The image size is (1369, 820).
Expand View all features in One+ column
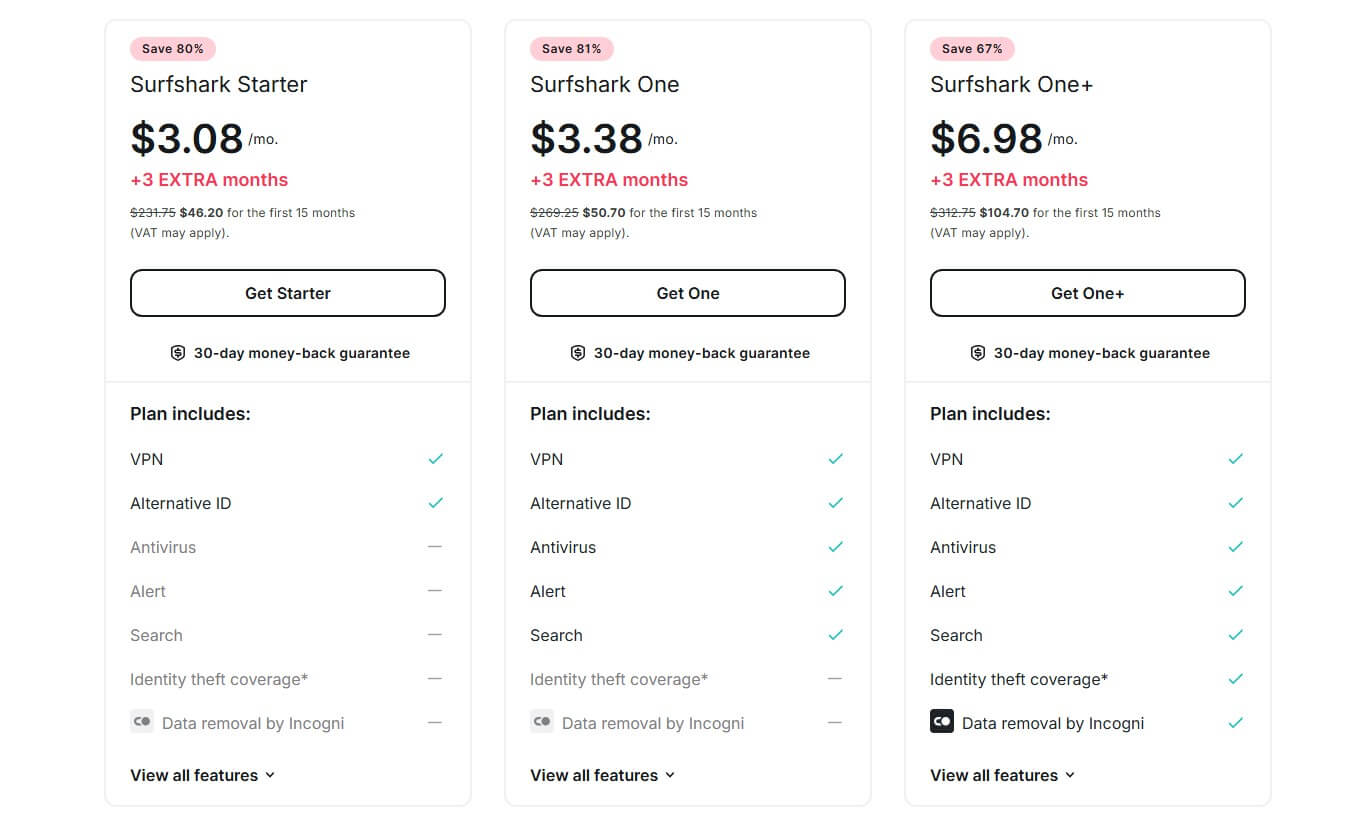(x=1002, y=774)
